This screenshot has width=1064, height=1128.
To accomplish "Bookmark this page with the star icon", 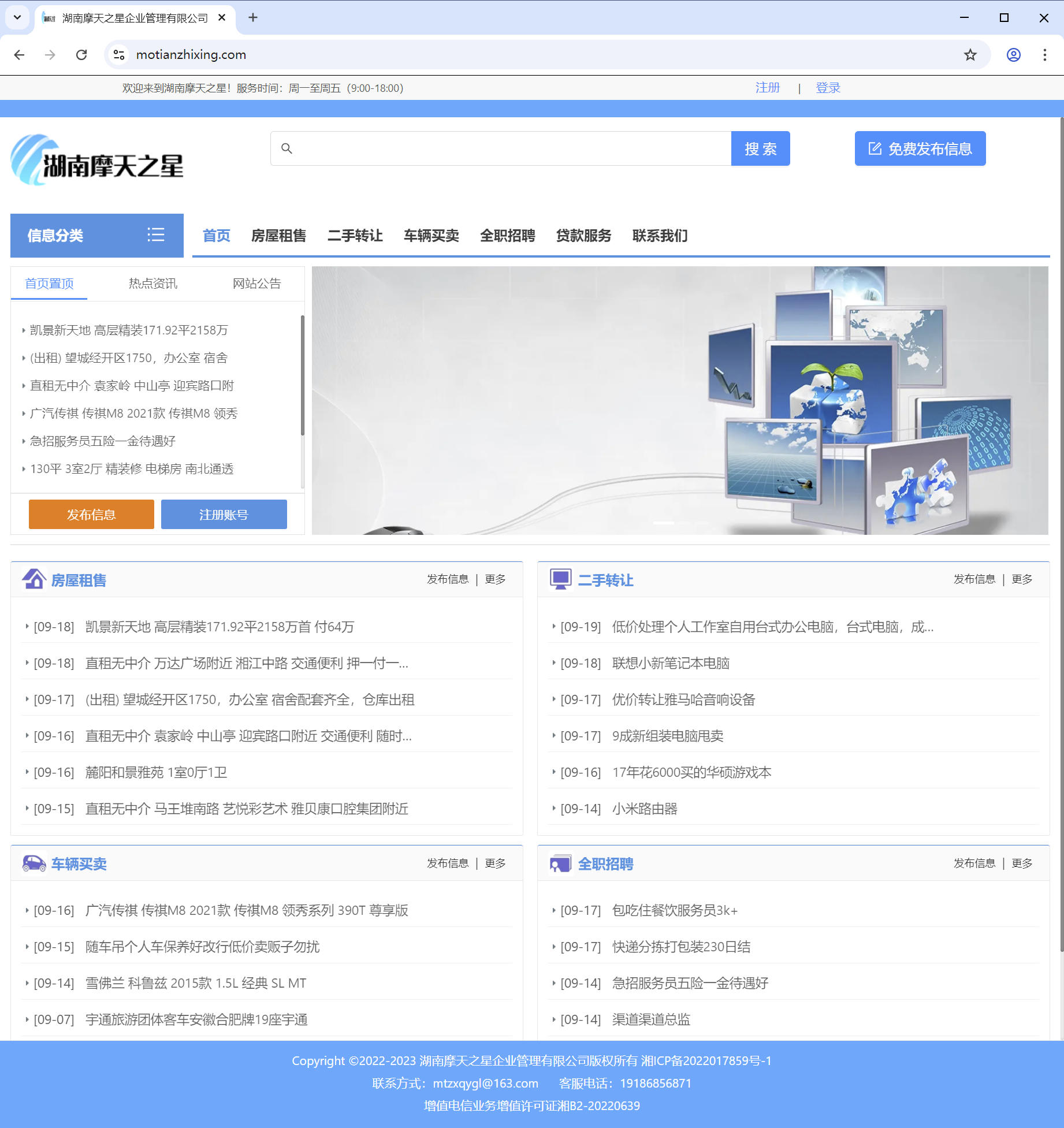I will 970,55.
